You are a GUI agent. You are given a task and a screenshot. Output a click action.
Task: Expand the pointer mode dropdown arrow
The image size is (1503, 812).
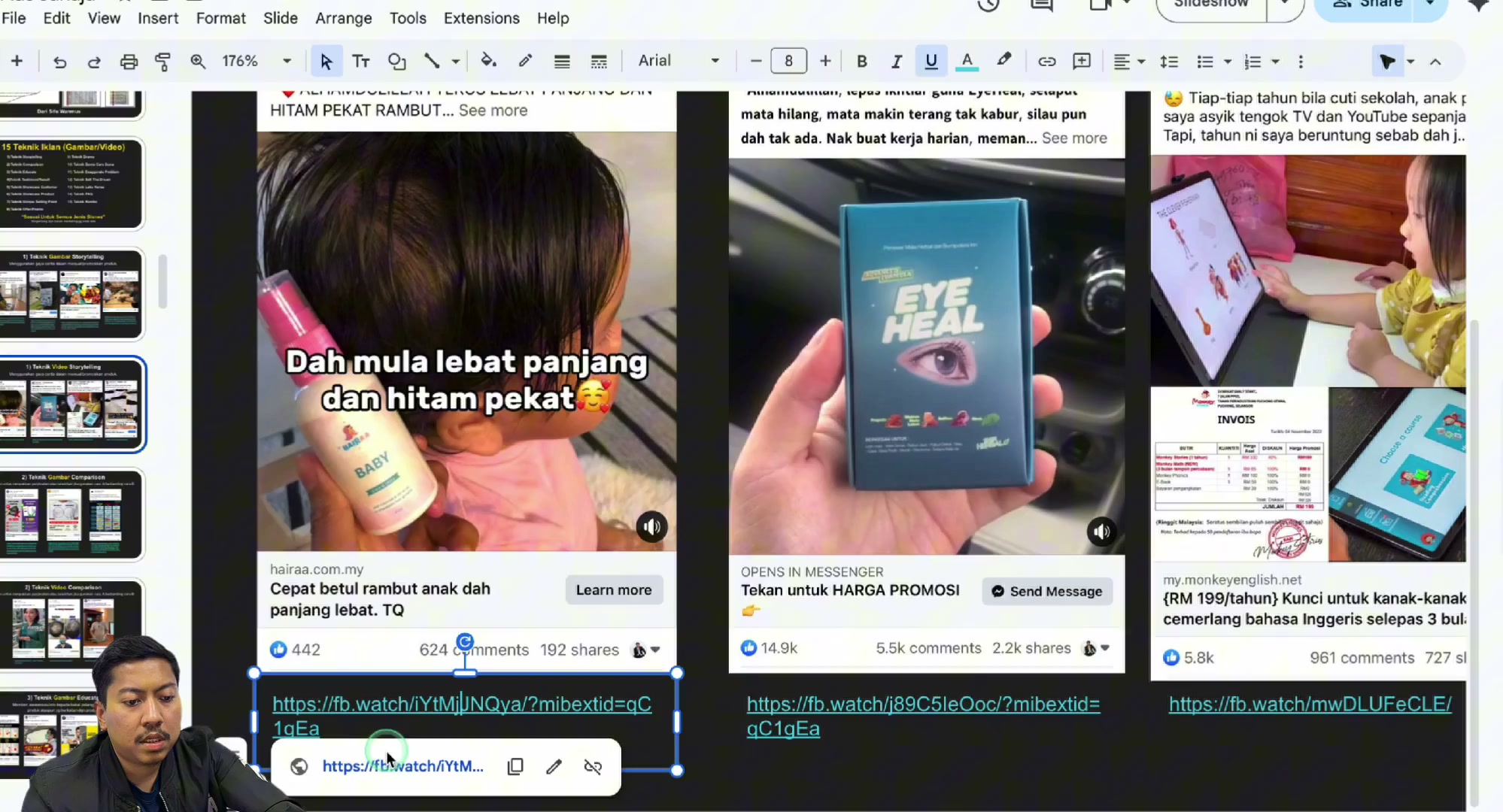[1410, 61]
